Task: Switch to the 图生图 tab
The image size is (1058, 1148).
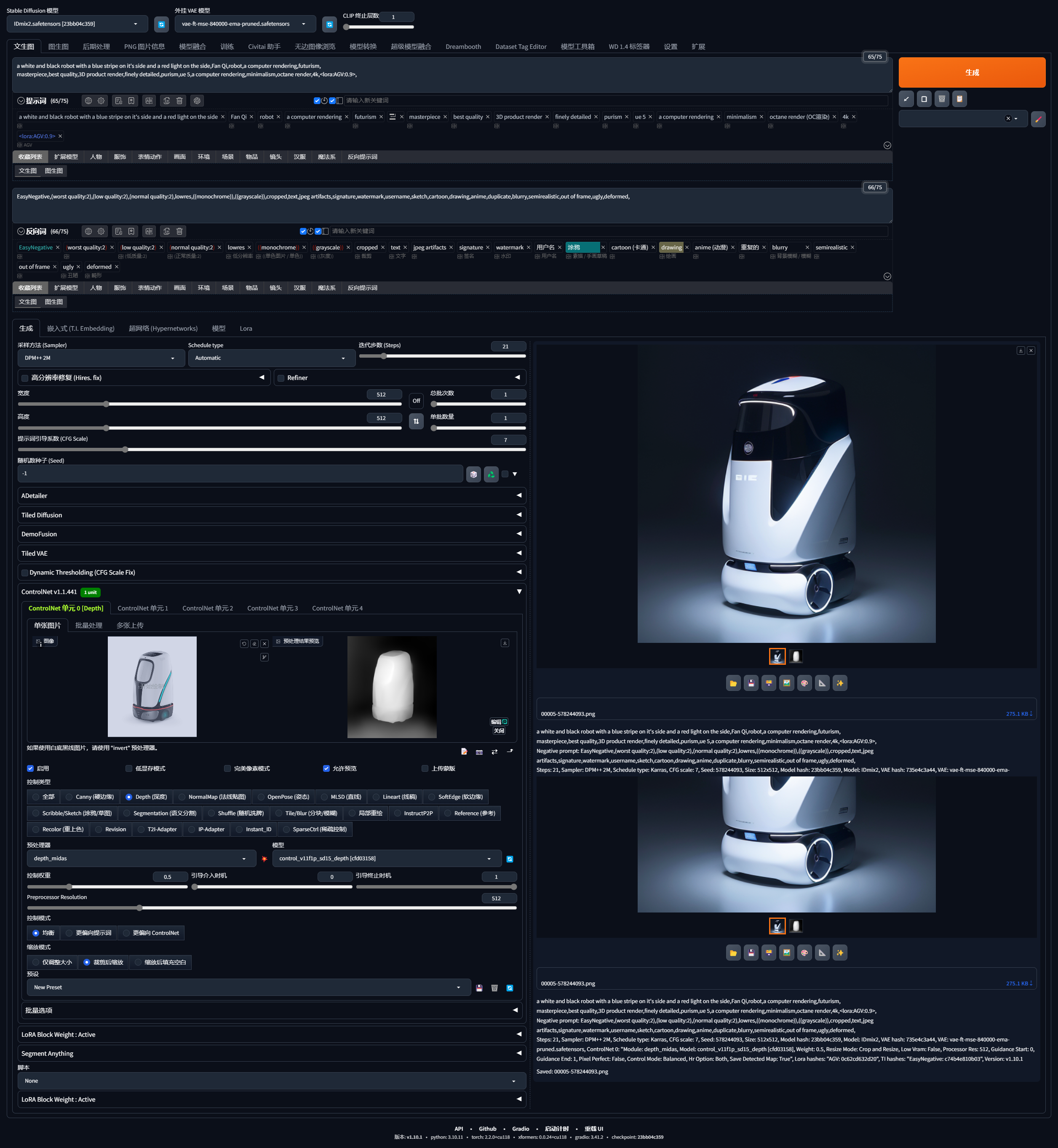Action: pyautogui.click(x=58, y=46)
